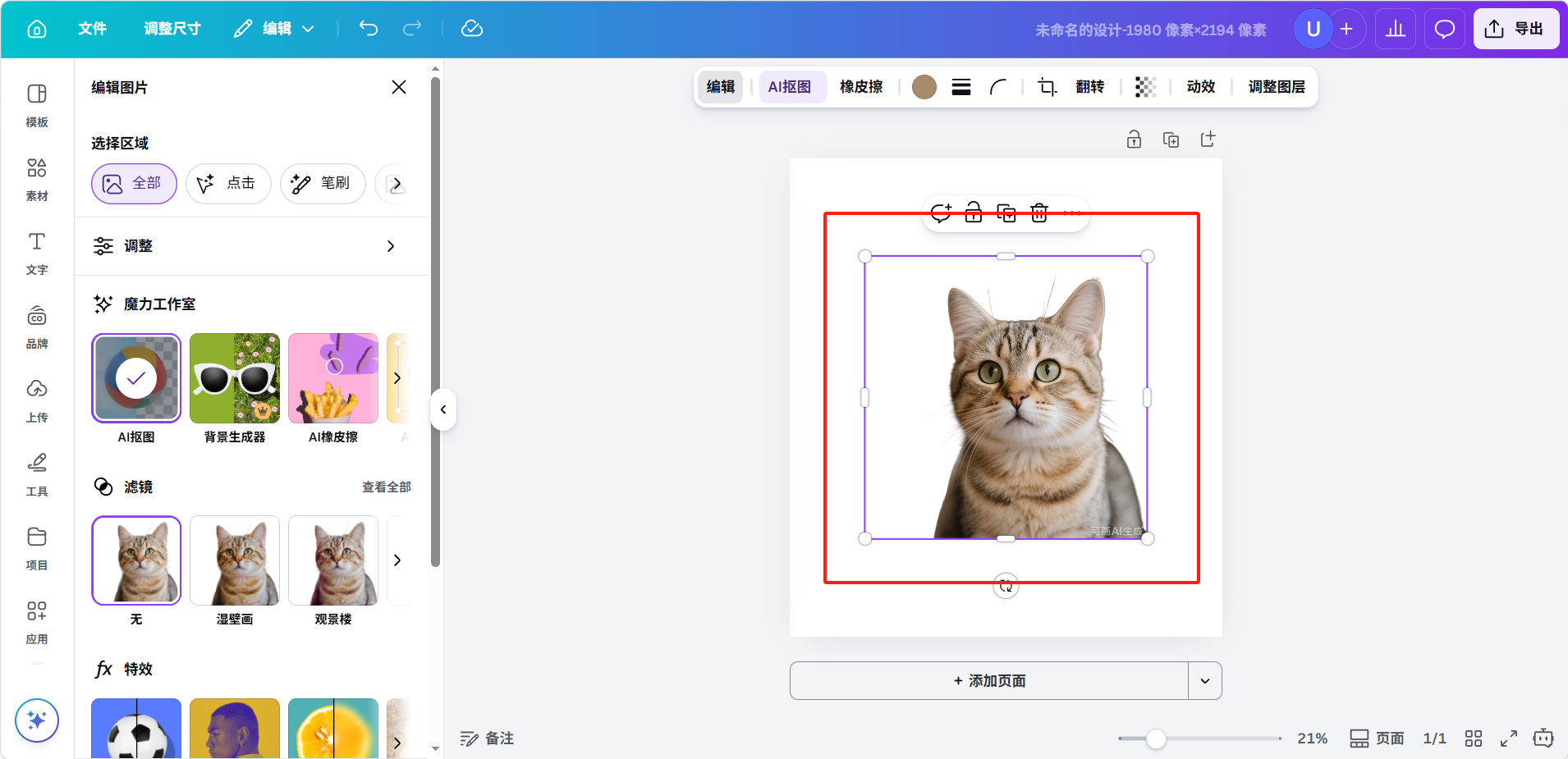Click the 导出 export button

coord(1515,29)
